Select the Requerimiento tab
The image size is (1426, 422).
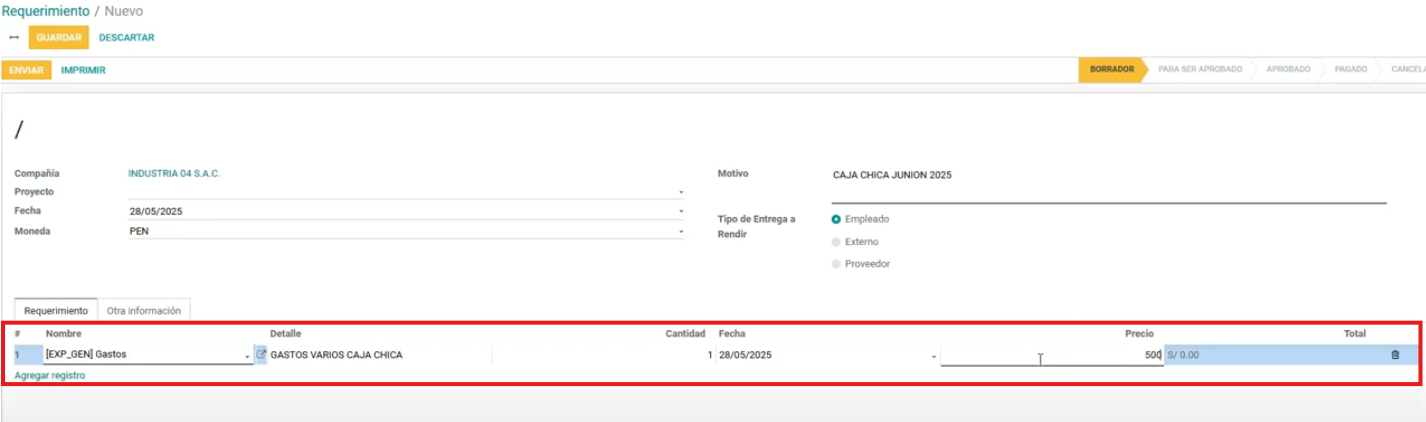56,311
